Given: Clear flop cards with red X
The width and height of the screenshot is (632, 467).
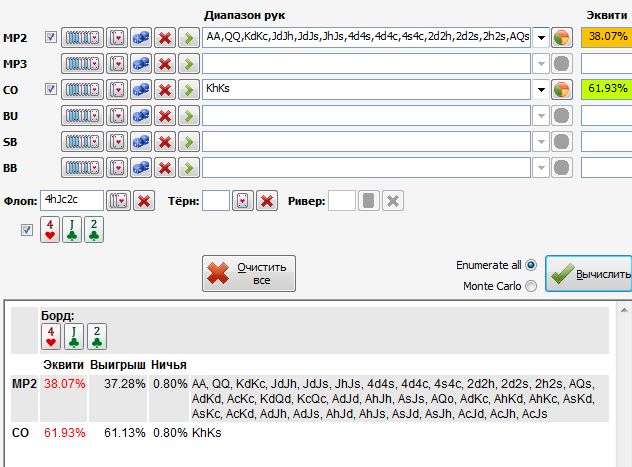Looking at the screenshot, I should pos(144,201).
